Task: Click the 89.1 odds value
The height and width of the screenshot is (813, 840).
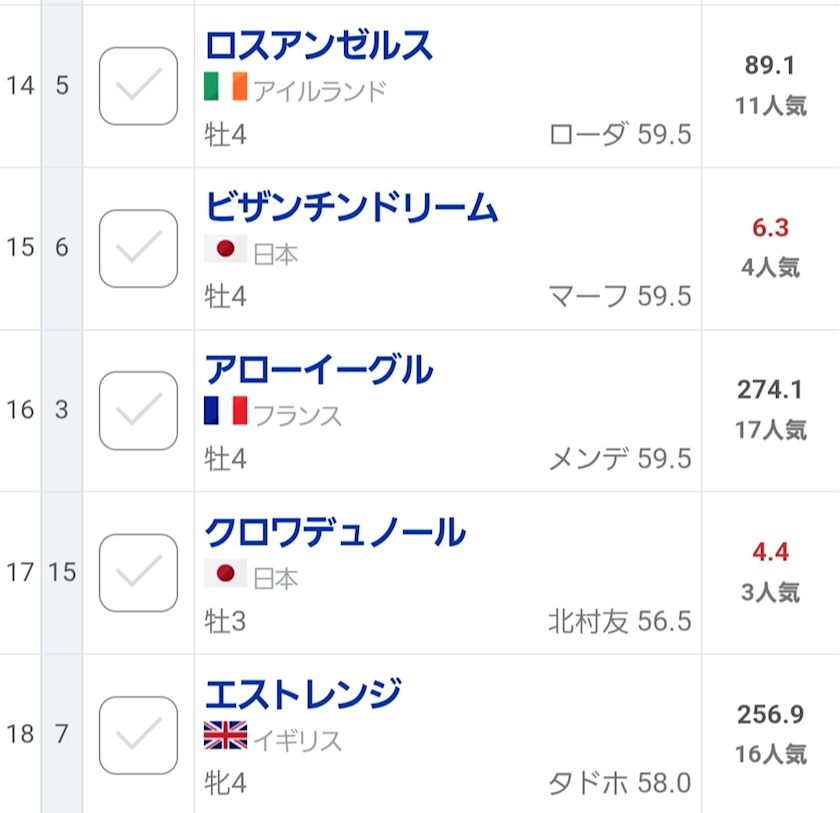Action: (x=770, y=66)
